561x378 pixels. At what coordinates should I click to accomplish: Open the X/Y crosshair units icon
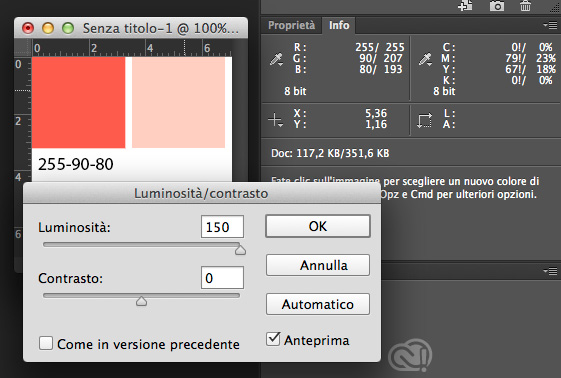[276, 120]
